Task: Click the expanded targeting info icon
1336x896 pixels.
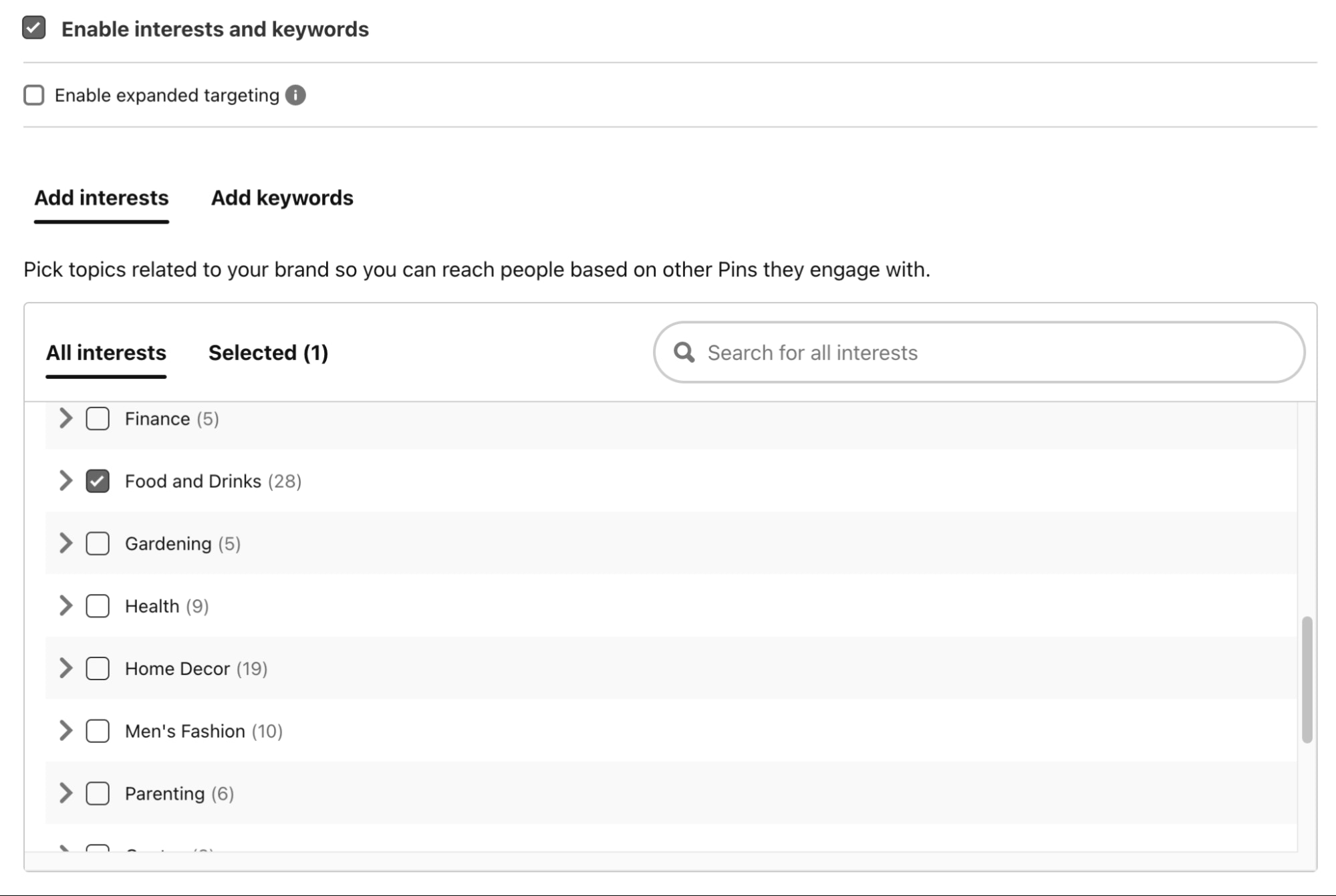Action: point(295,96)
